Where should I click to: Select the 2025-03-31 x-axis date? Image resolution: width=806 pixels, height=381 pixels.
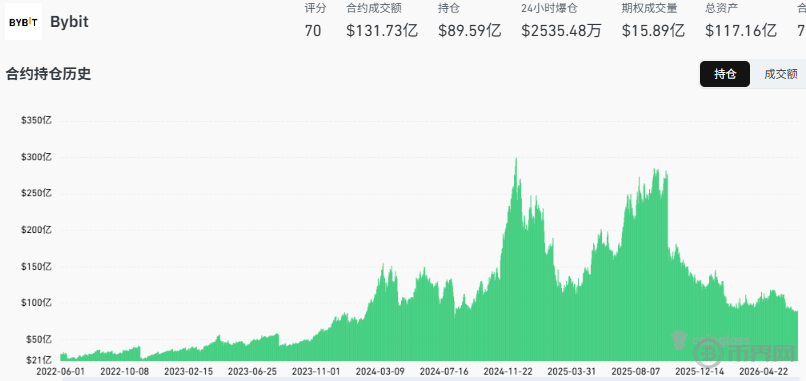[x=571, y=371]
